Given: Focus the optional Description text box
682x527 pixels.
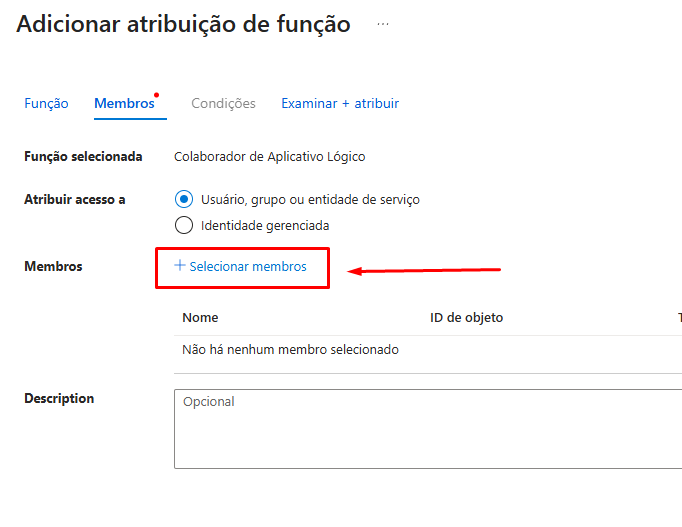Looking at the screenshot, I should [x=428, y=428].
